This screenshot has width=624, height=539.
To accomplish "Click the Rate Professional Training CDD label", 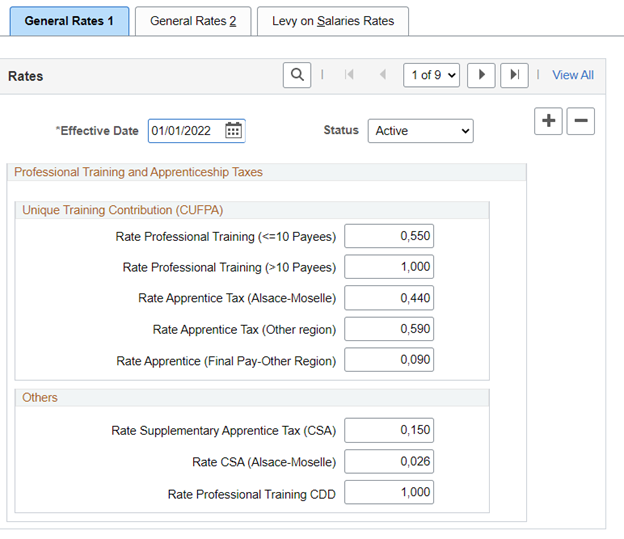I will coord(252,494).
